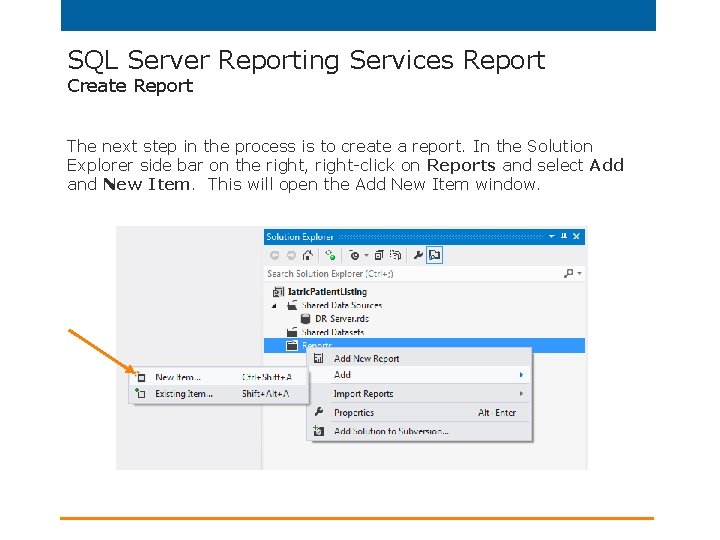
Task: Click the clock Pending Changes icon
Action: 354,255
